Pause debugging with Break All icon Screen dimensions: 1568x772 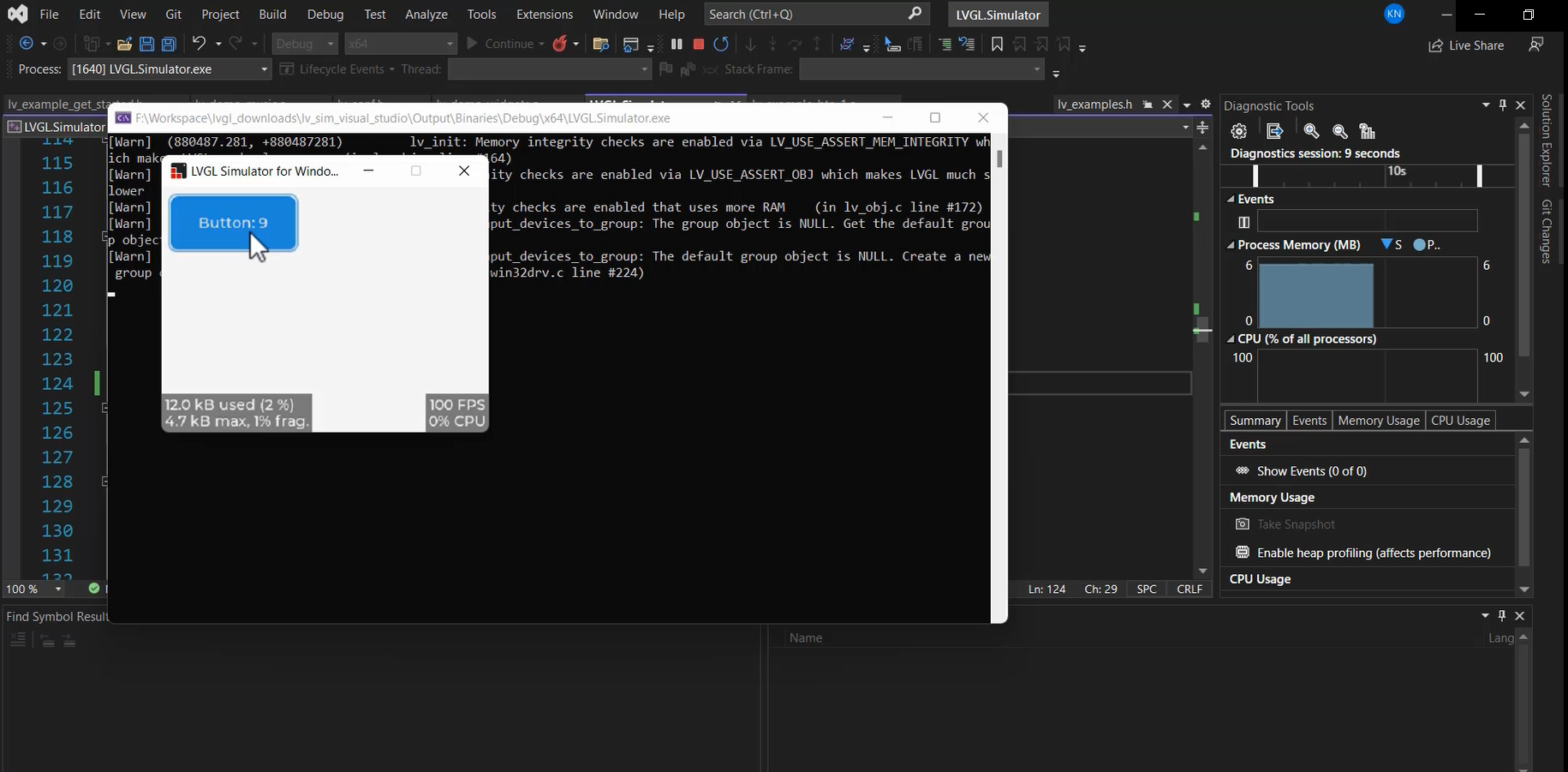click(677, 44)
